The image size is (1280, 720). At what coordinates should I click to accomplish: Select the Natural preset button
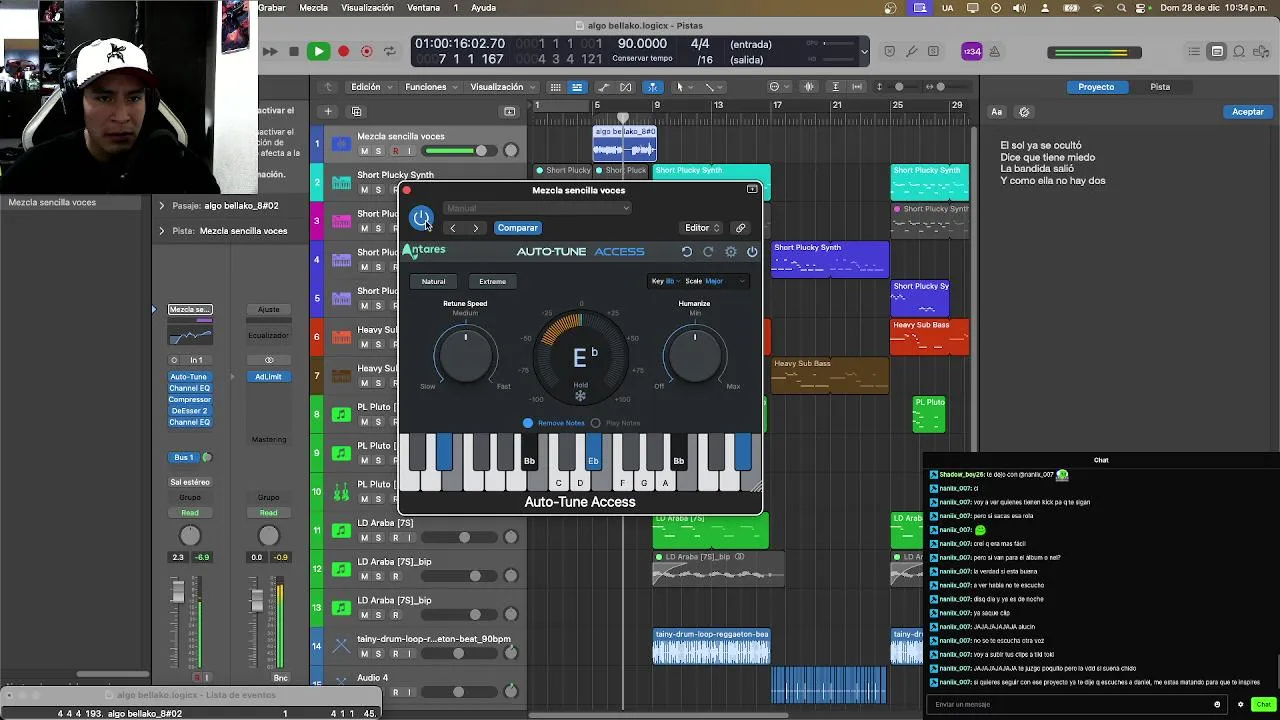pos(433,281)
